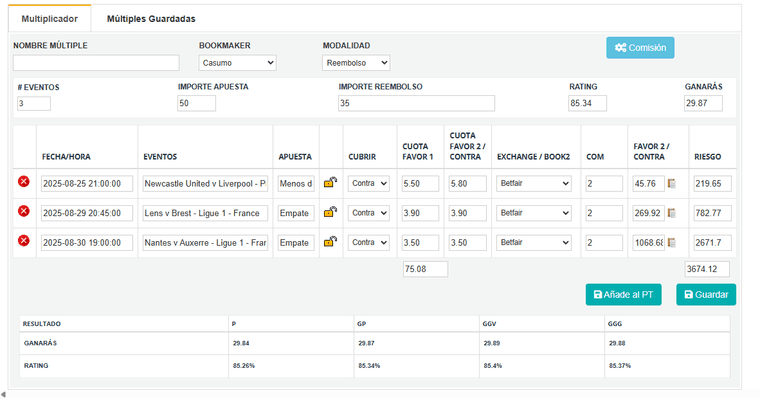Switch to the Múltiples Guardadas tab
The image size is (760, 402).
point(151,19)
